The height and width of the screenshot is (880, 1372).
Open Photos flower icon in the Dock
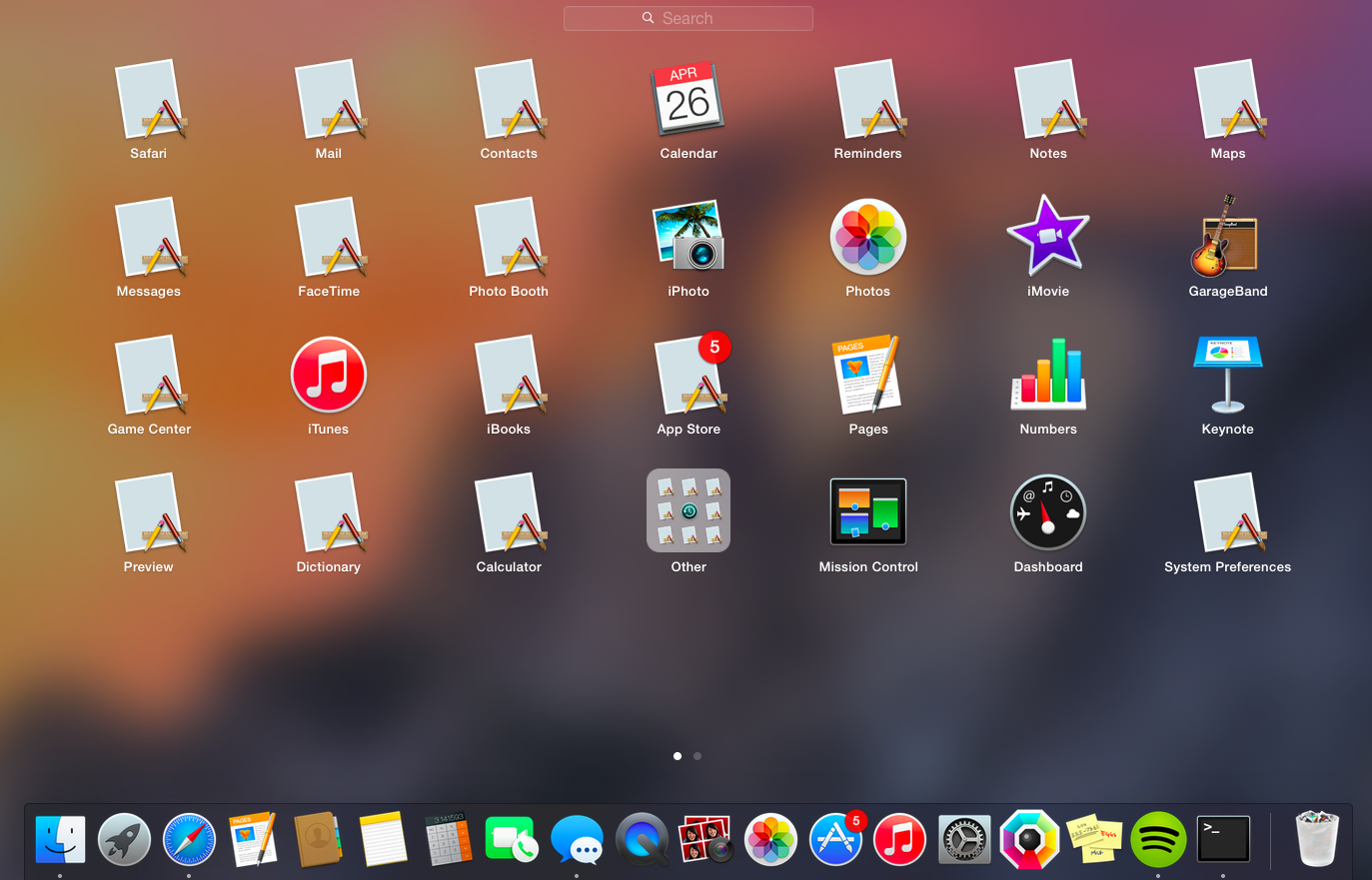(x=771, y=839)
